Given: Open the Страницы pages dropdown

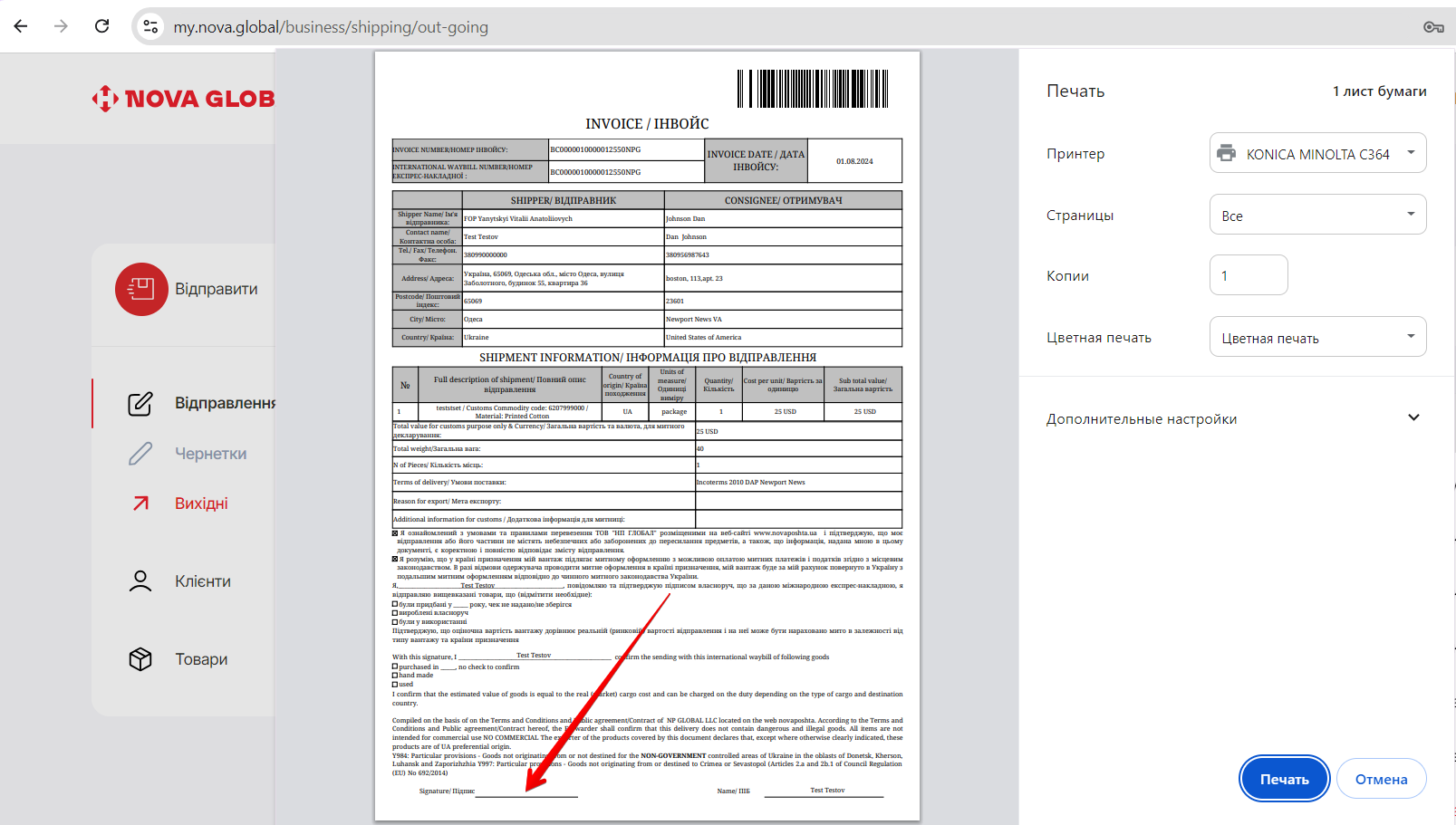Looking at the screenshot, I should click(x=1317, y=215).
